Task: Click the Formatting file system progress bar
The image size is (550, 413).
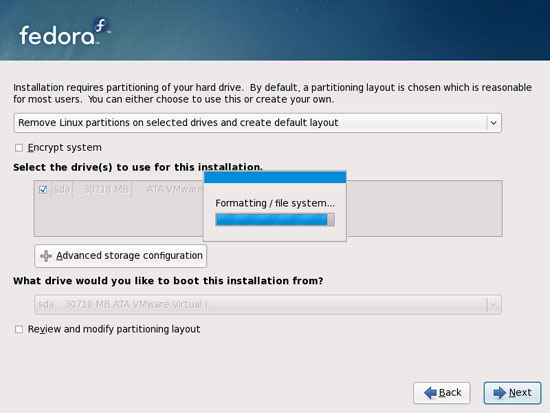Action: (275, 220)
